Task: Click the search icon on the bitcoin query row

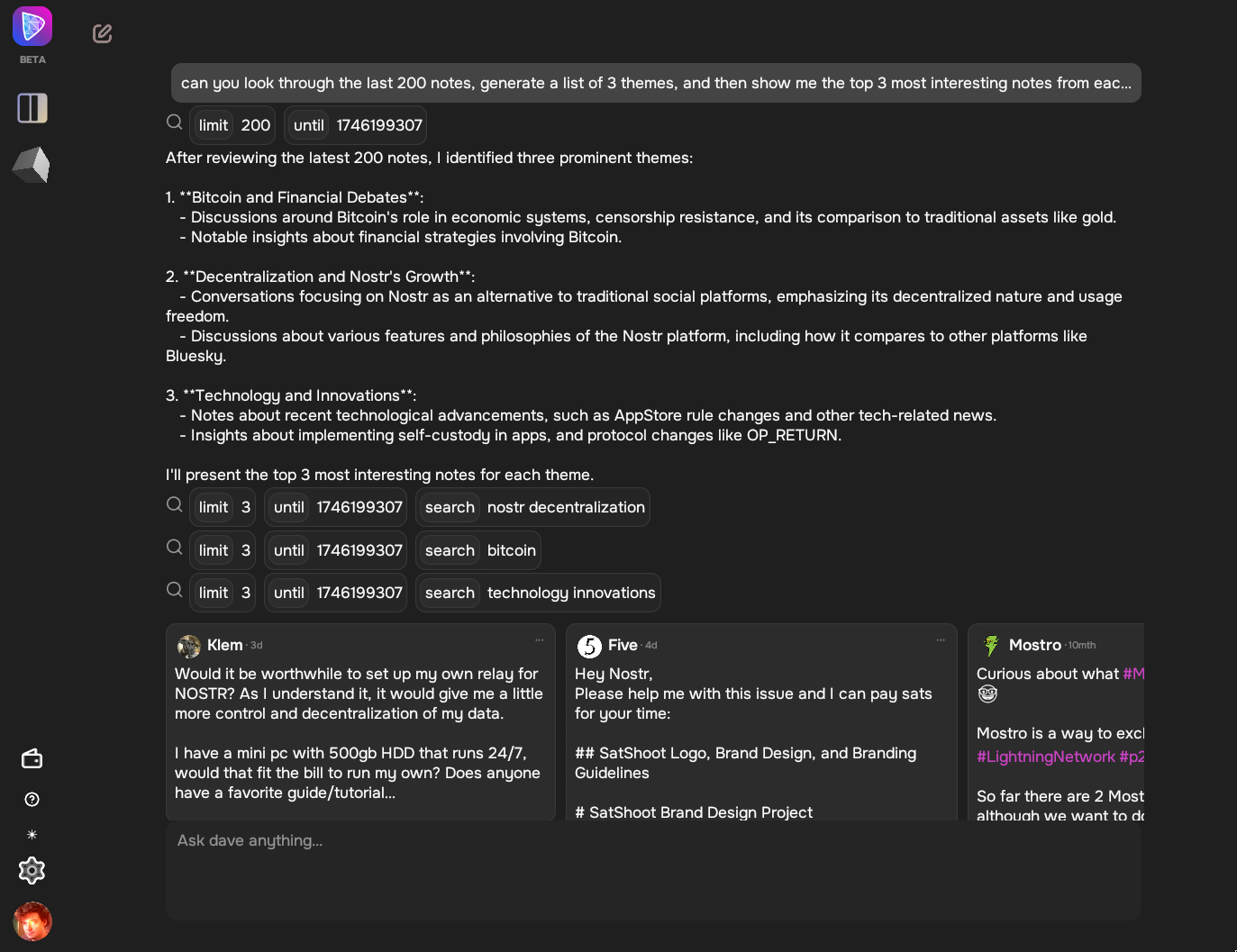Action: pyautogui.click(x=175, y=547)
